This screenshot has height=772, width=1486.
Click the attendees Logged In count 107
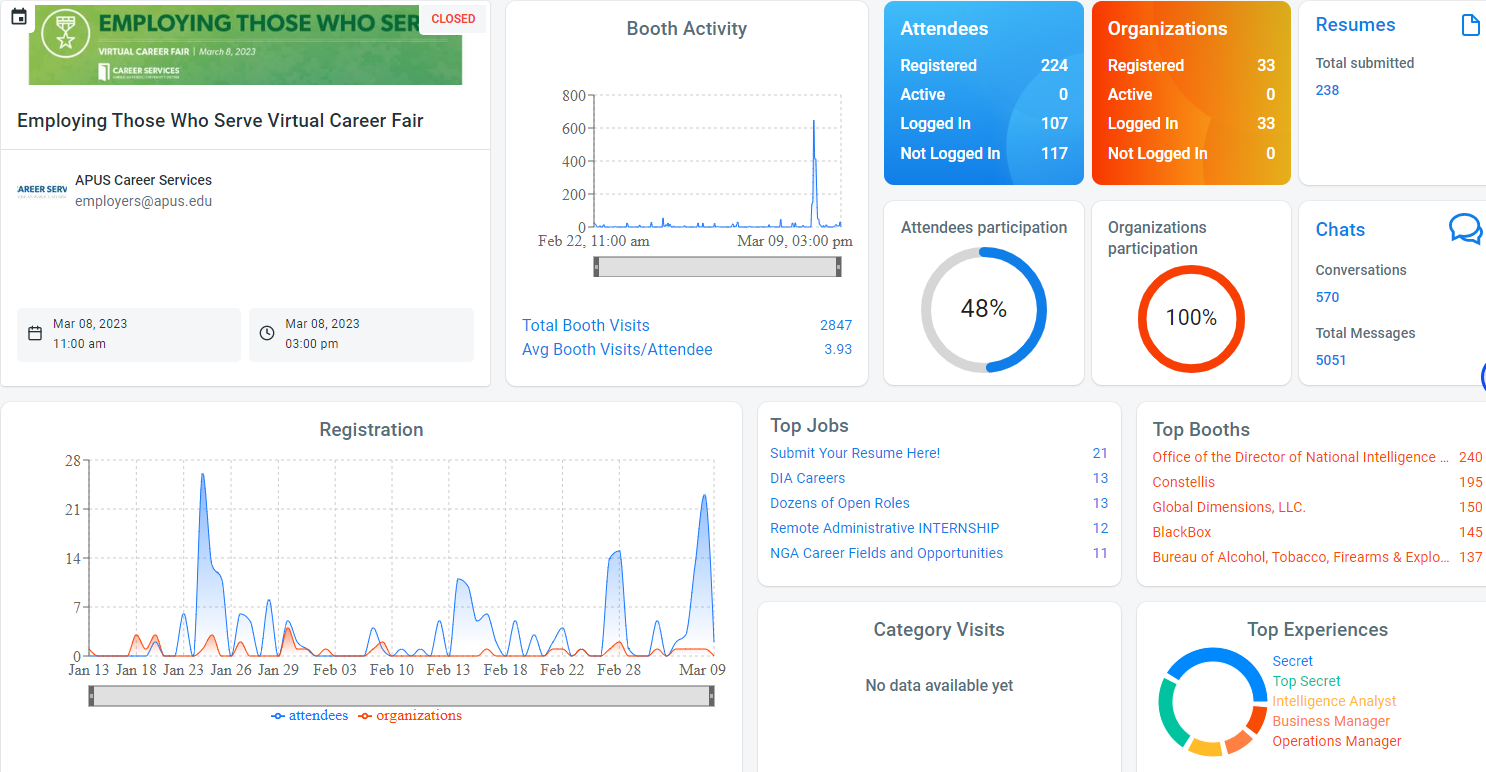point(1054,124)
